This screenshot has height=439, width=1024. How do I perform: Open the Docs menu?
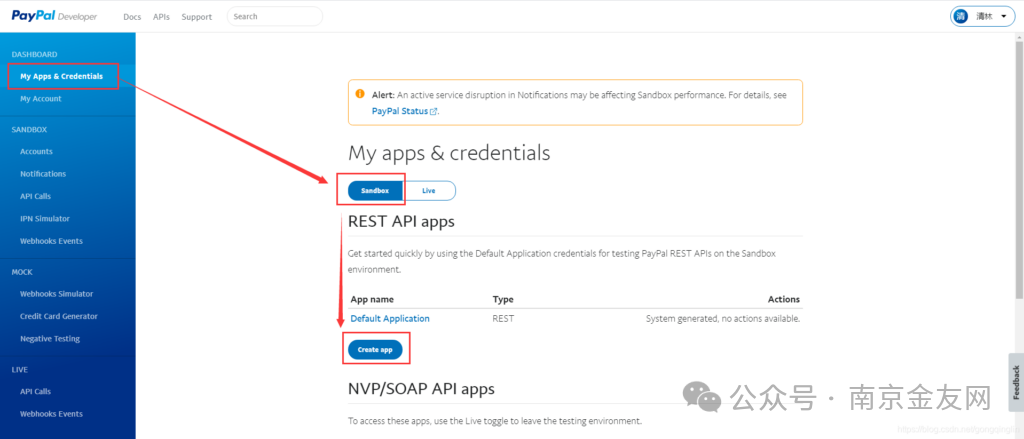(x=132, y=17)
